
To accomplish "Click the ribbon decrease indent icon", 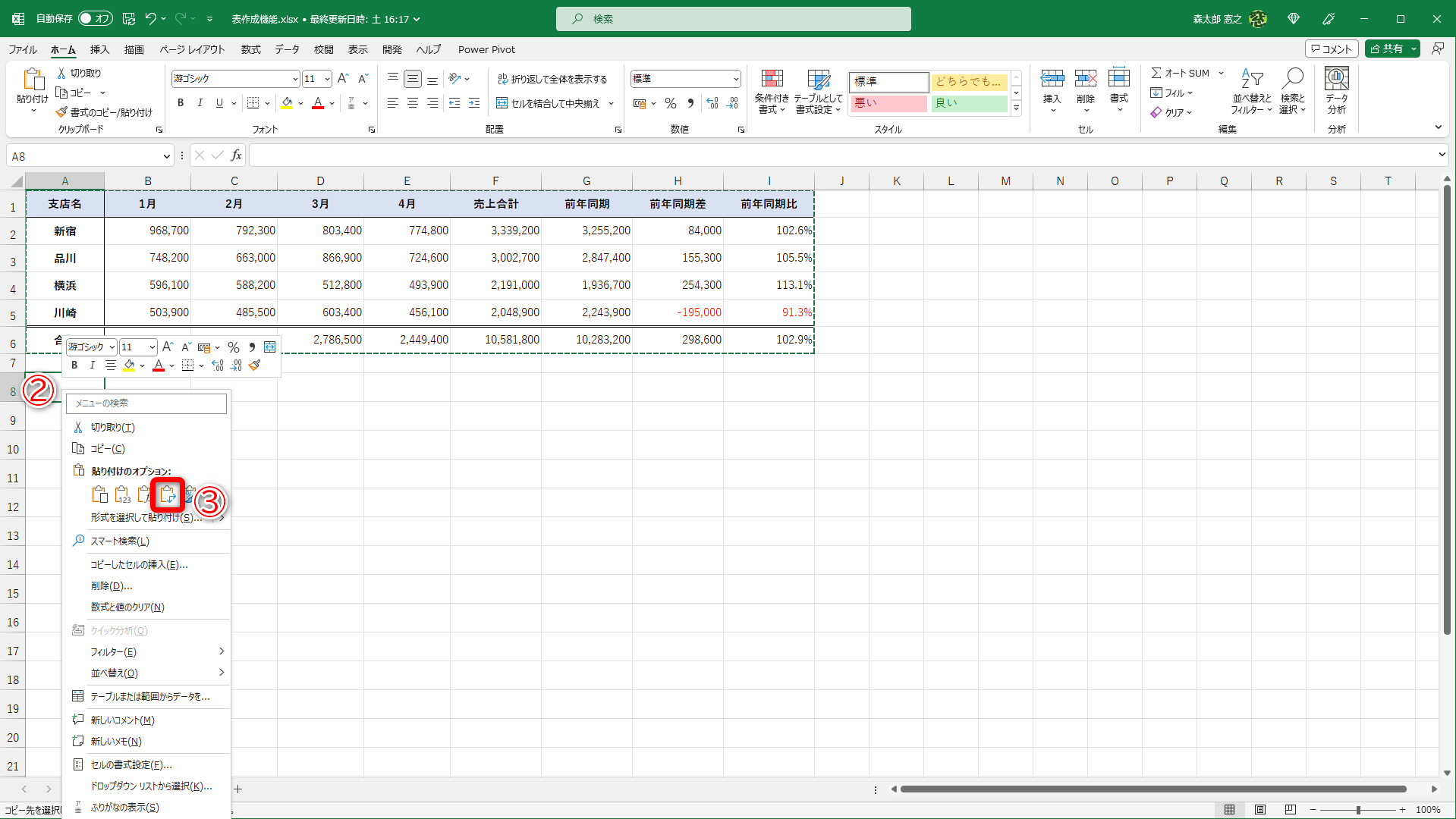I will tap(454, 103).
